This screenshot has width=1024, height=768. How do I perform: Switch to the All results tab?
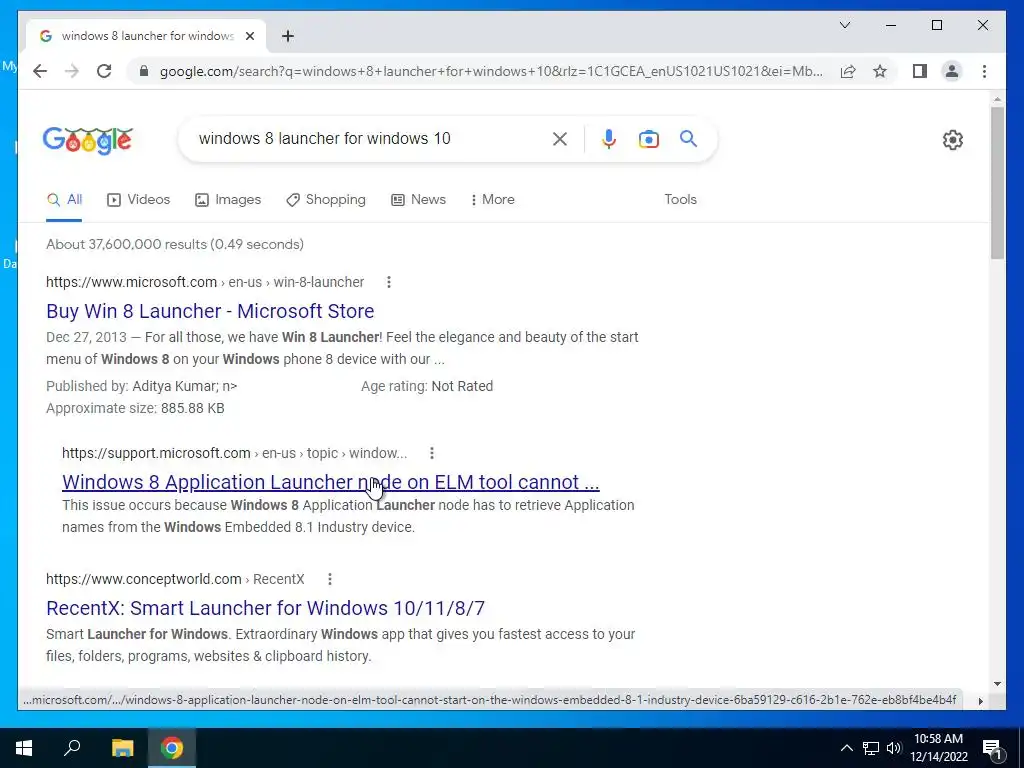coord(64,200)
